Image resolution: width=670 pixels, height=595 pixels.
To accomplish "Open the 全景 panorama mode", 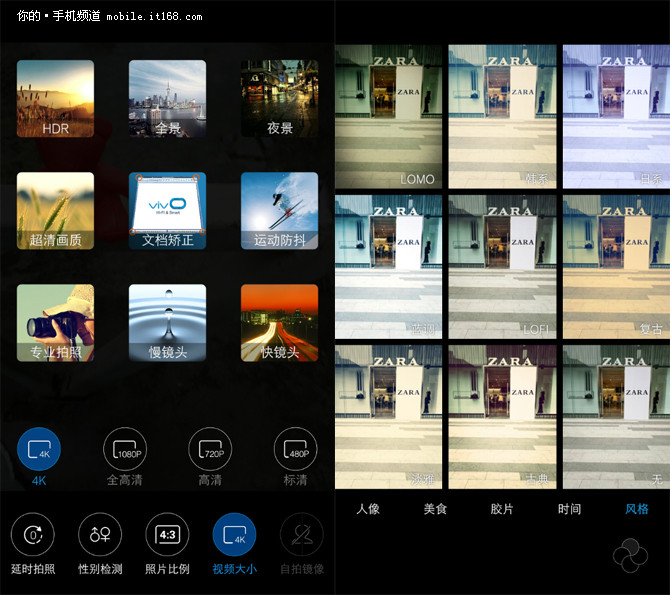I will point(167,99).
